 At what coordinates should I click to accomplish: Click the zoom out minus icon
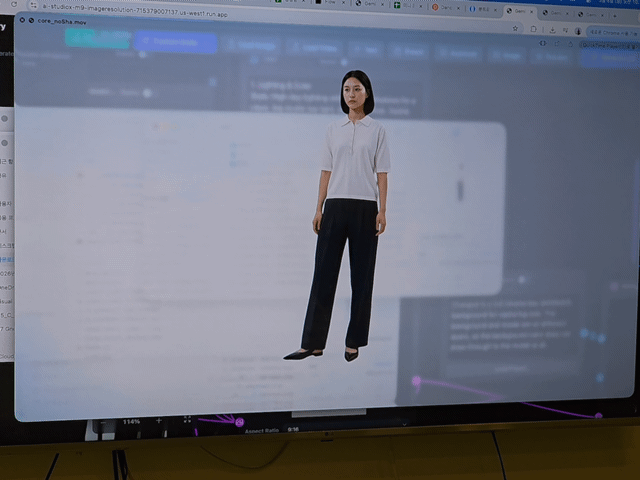click(105, 421)
